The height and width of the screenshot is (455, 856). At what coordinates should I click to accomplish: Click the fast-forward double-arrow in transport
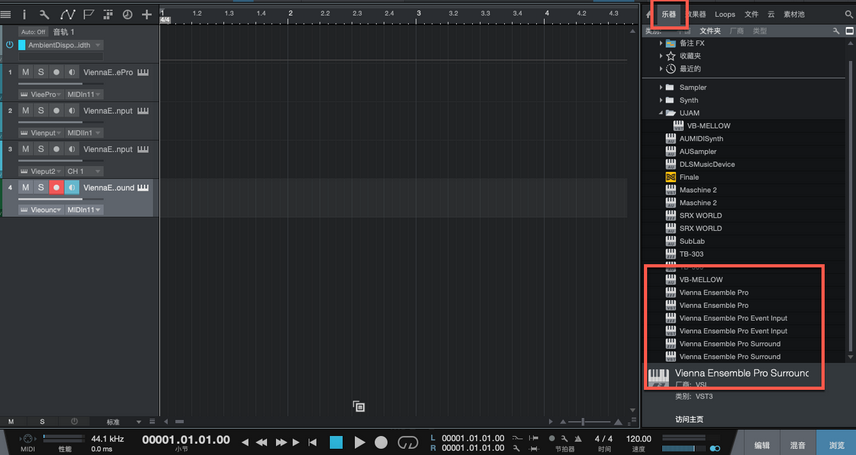[x=281, y=442]
